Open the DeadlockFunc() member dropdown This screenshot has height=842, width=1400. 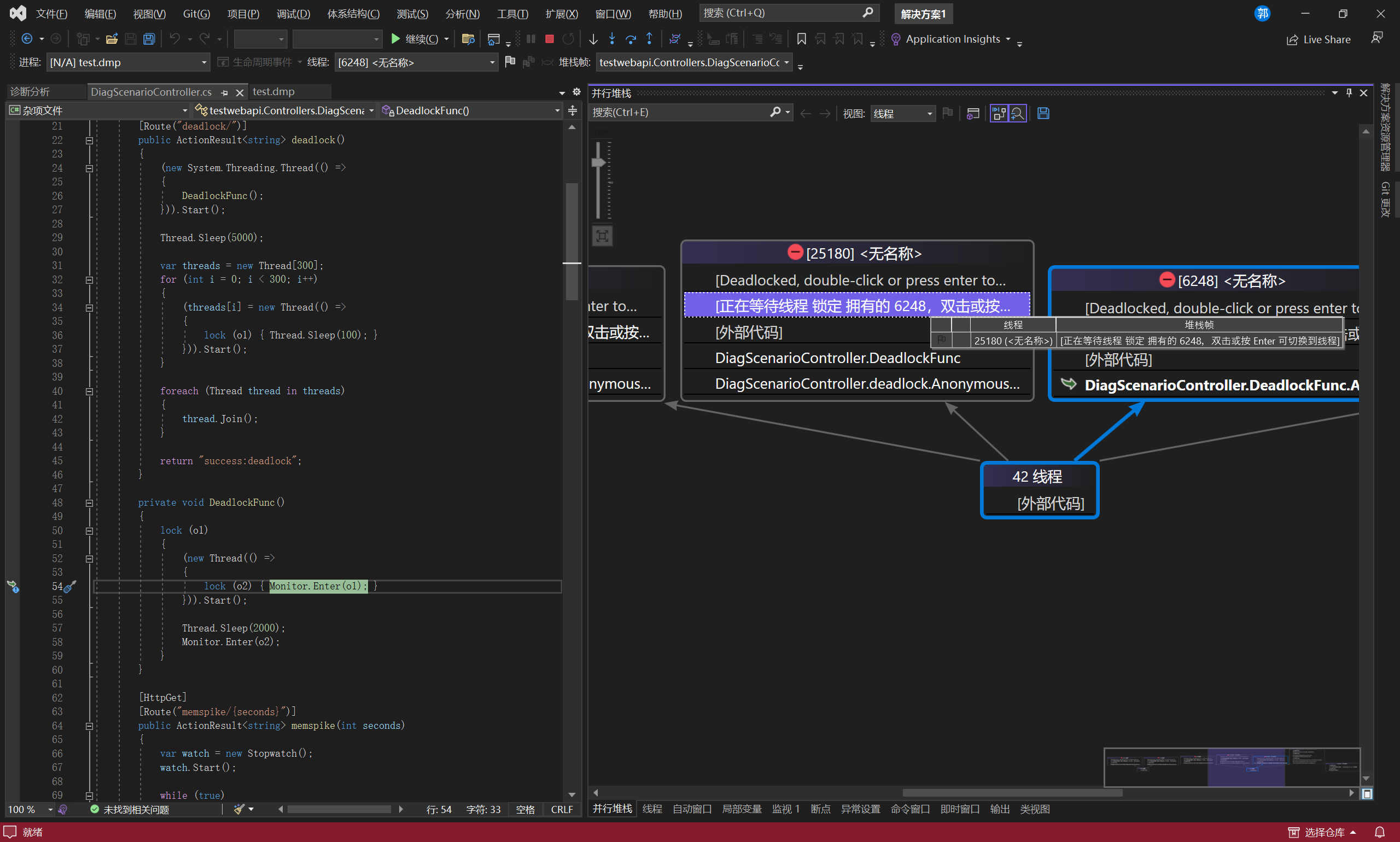(x=471, y=110)
